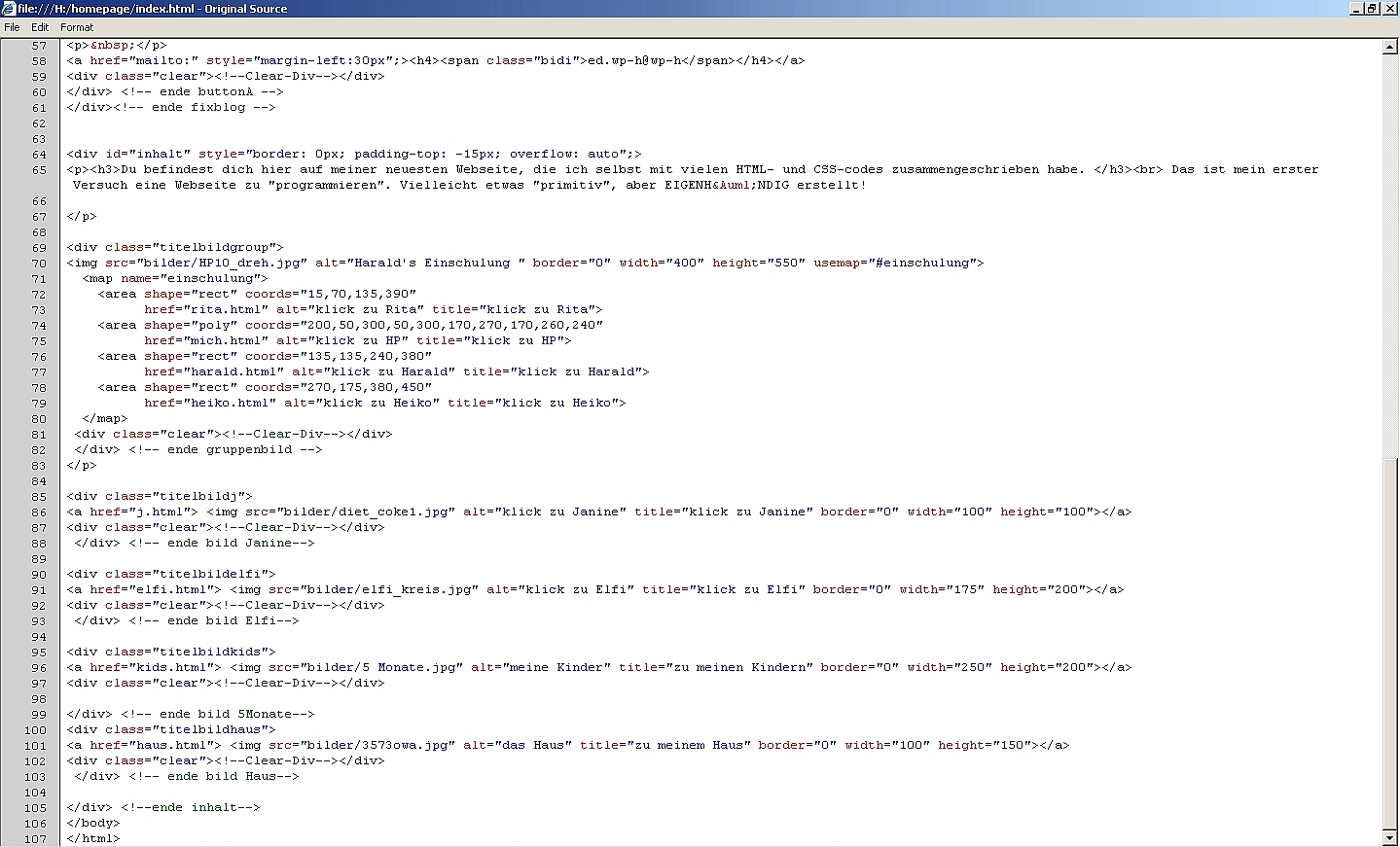
Task: Open the Format menu
Action: (x=77, y=27)
